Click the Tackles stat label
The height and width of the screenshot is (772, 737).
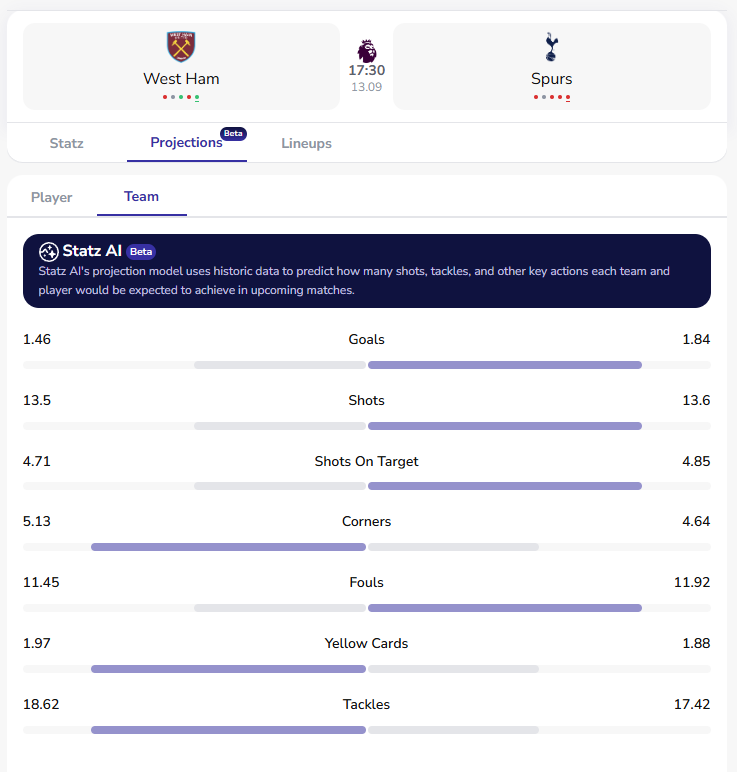click(366, 704)
